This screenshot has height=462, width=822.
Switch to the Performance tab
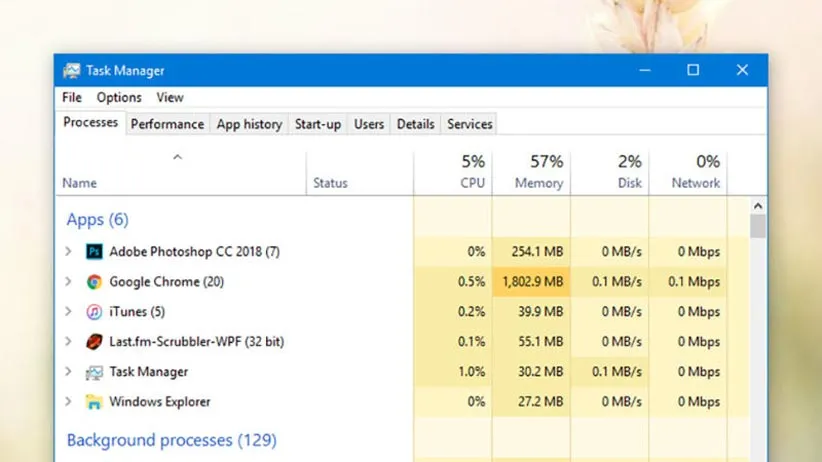point(167,124)
